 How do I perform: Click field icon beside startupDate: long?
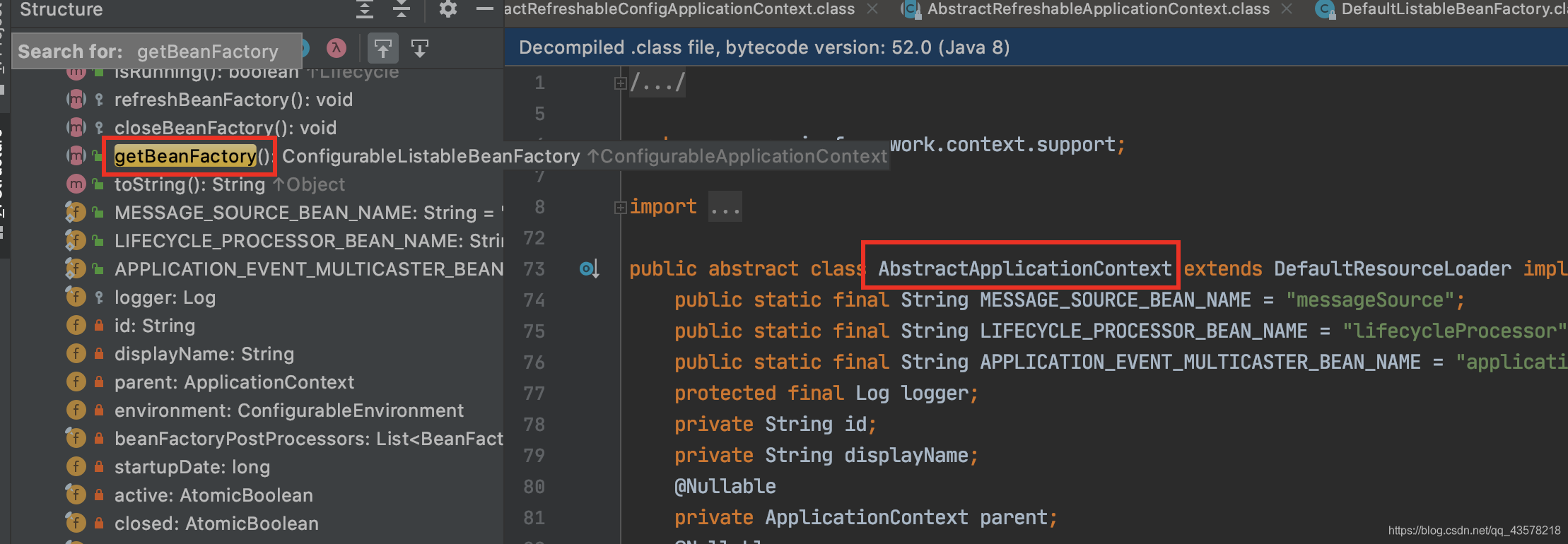point(76,467)
